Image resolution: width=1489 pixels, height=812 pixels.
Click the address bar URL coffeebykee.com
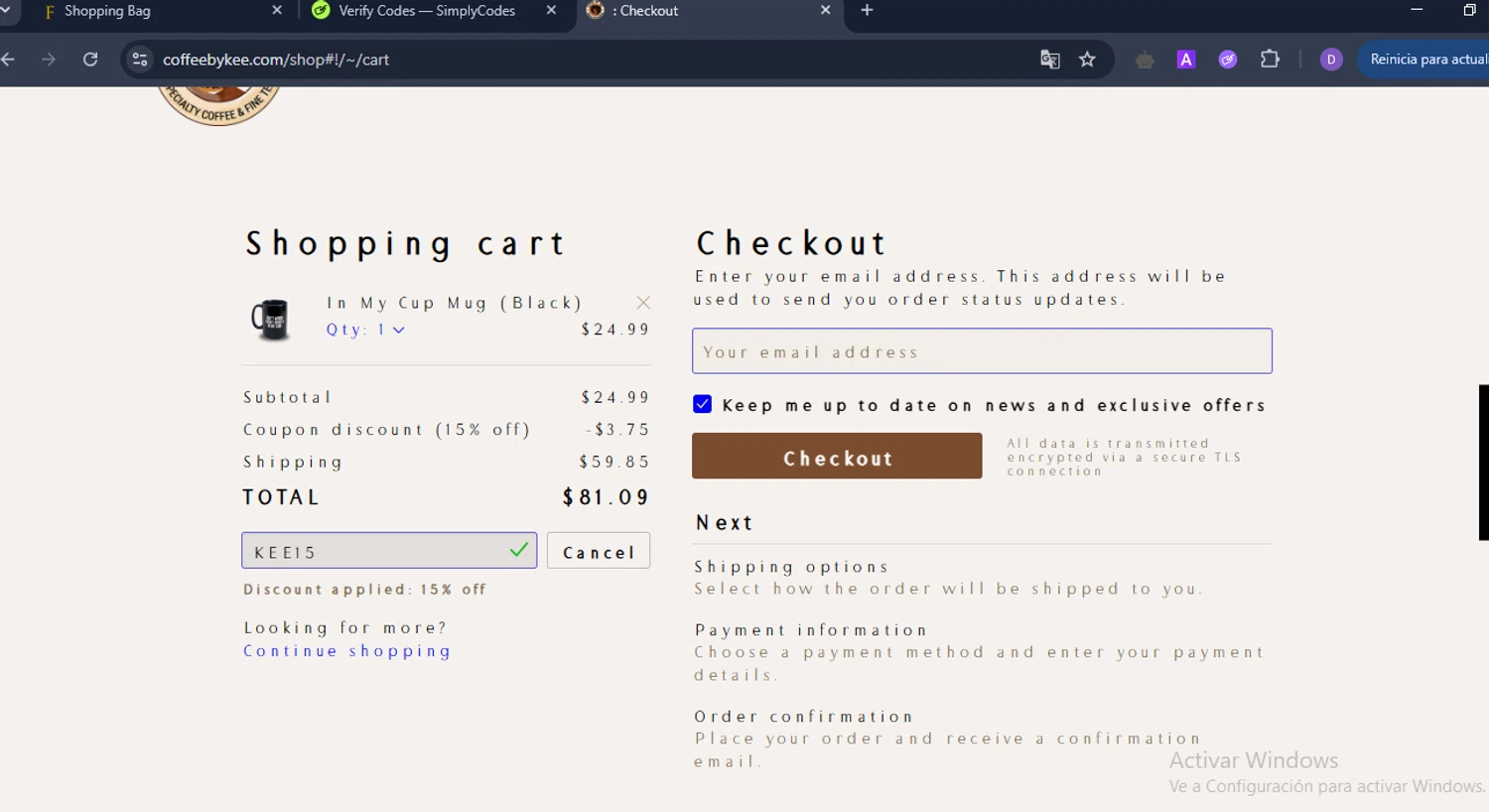pyautogui.click(x=276, y=60)
